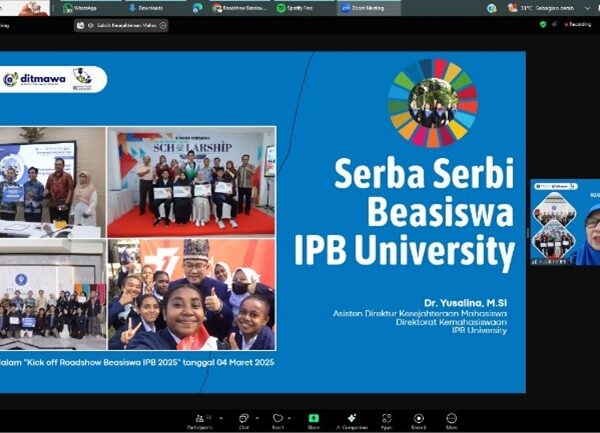
Task: Expand the Chat options arrow
Action: click(256, 418)
